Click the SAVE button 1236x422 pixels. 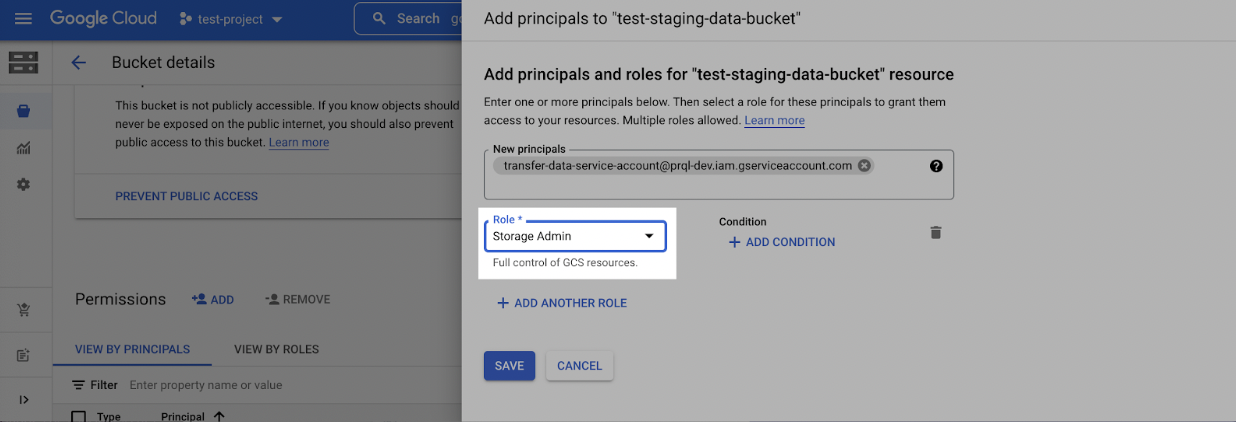pyautogui.click(x=509, y=366)
